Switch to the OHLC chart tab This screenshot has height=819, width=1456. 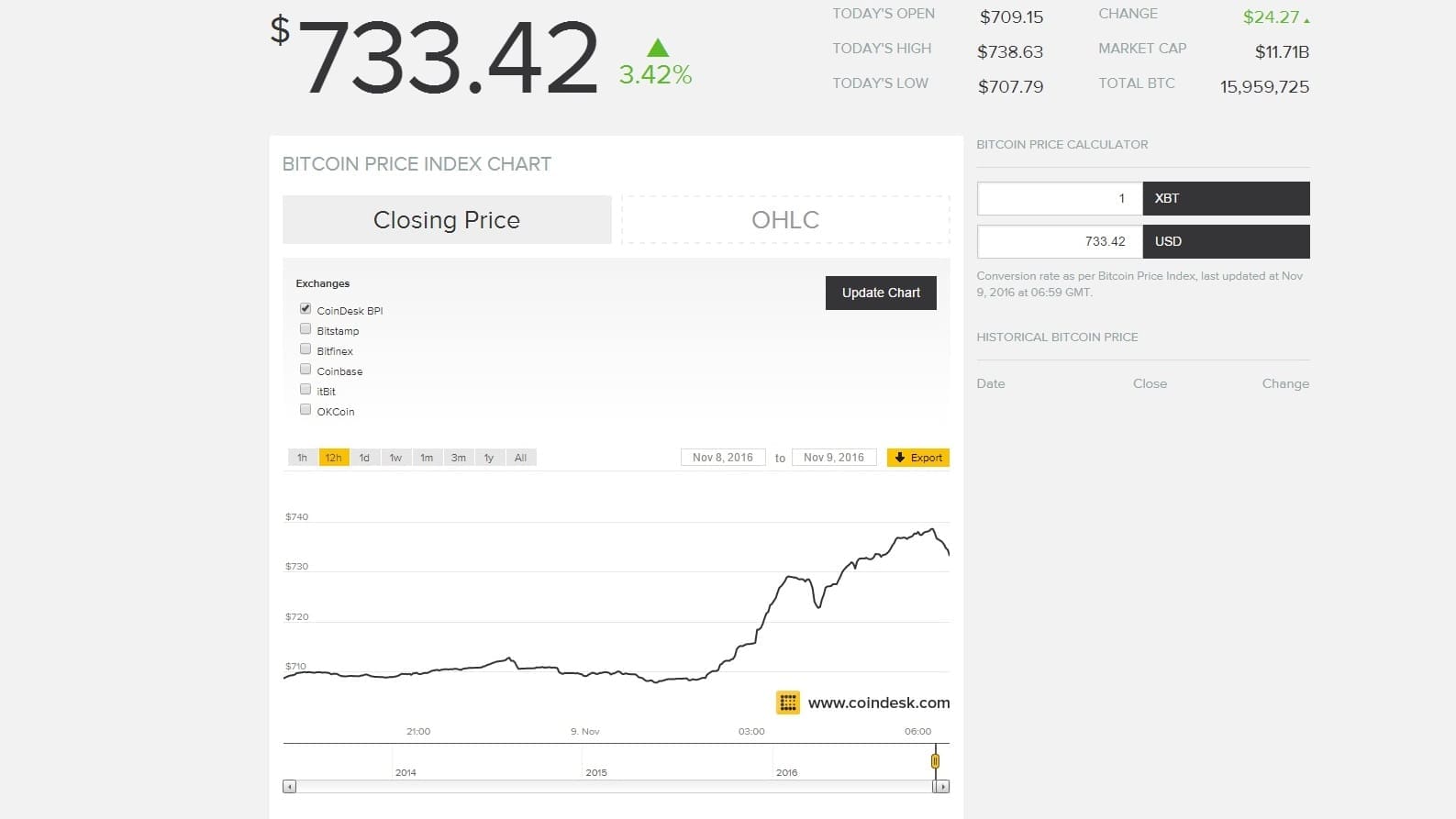[785, 220]
